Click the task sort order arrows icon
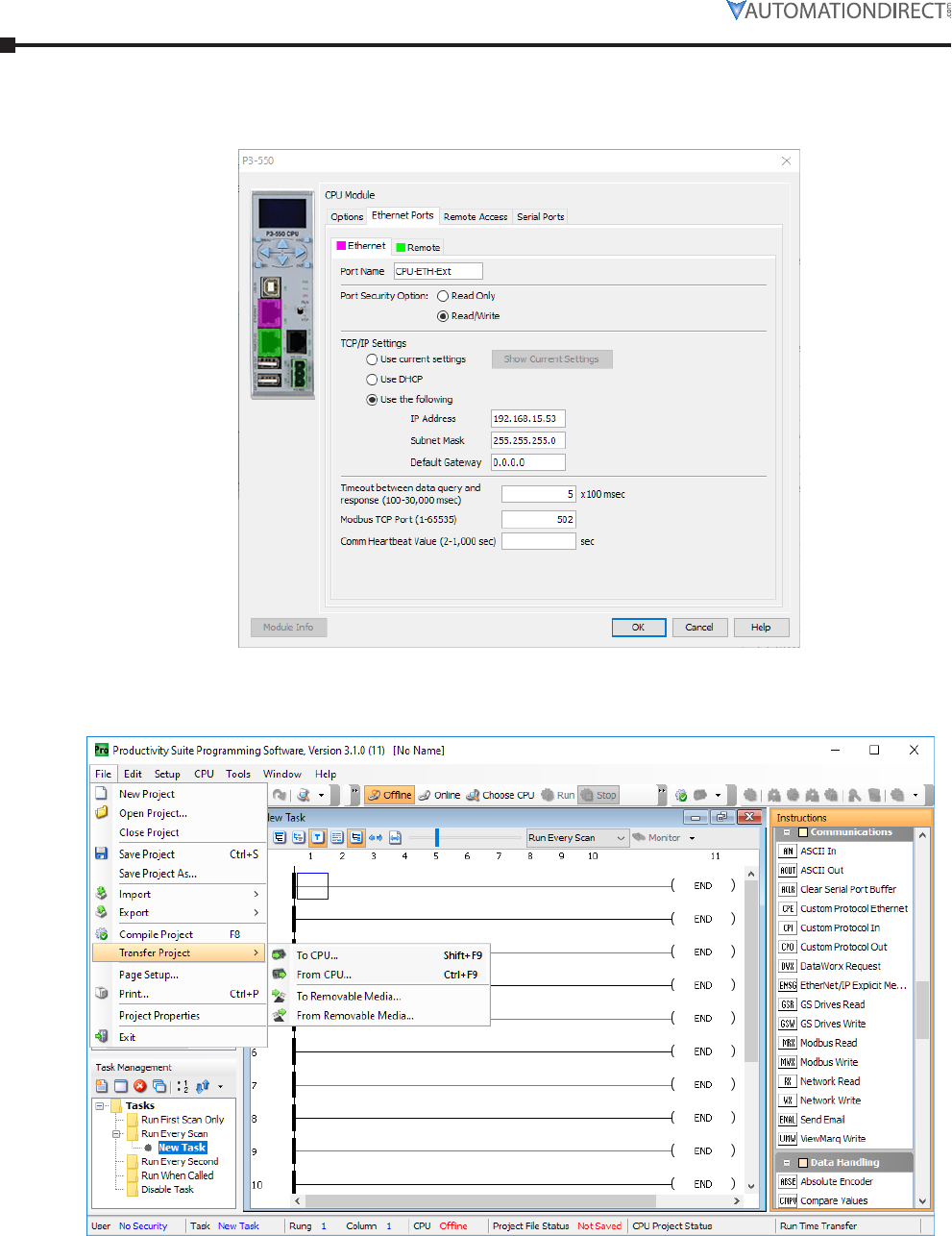 [203, 1086]
